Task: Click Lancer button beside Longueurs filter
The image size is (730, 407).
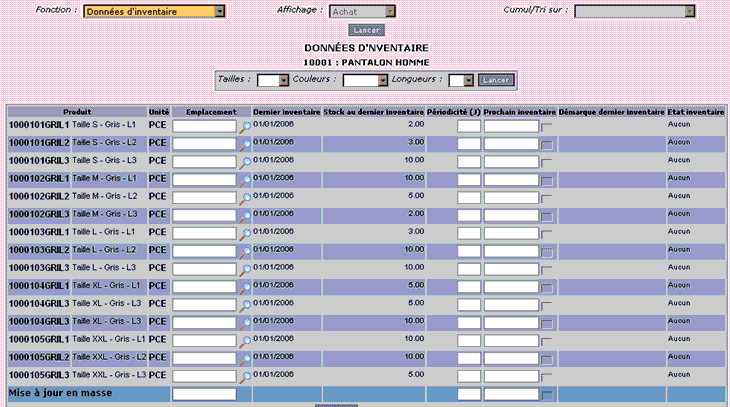Action: click(x=496, y=80)
